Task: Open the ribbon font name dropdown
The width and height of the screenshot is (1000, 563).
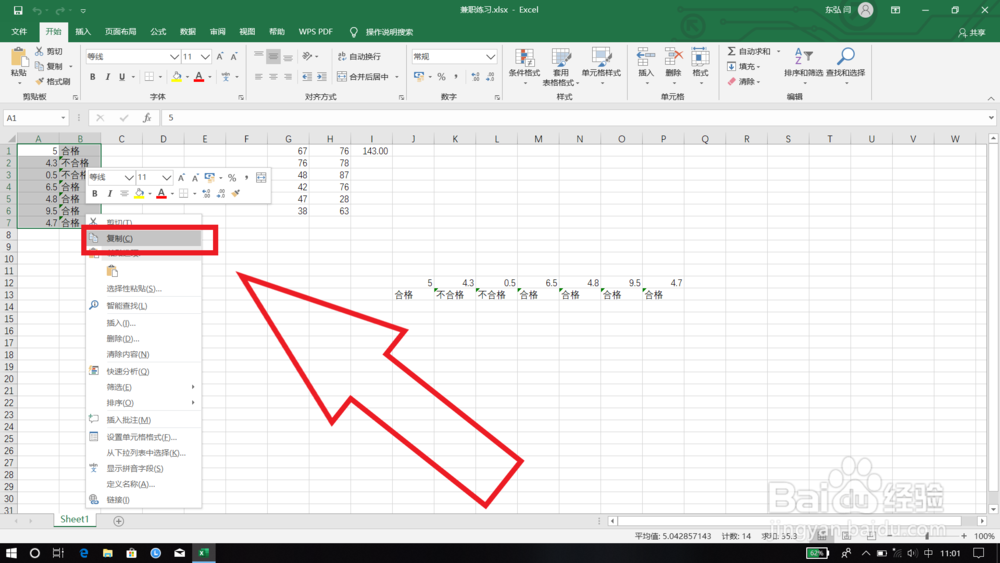Action: tap(173, 57)
